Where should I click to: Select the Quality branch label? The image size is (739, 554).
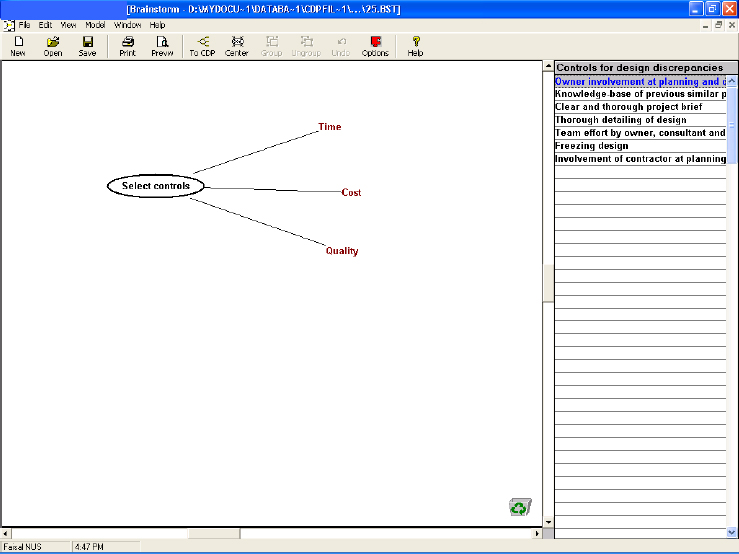pos(342,251)
